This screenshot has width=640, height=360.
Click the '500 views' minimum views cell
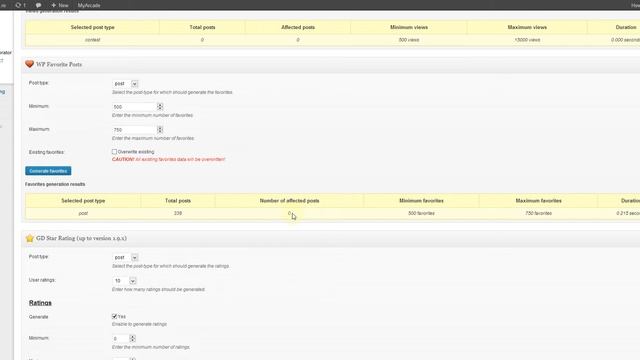coord(409,40)
